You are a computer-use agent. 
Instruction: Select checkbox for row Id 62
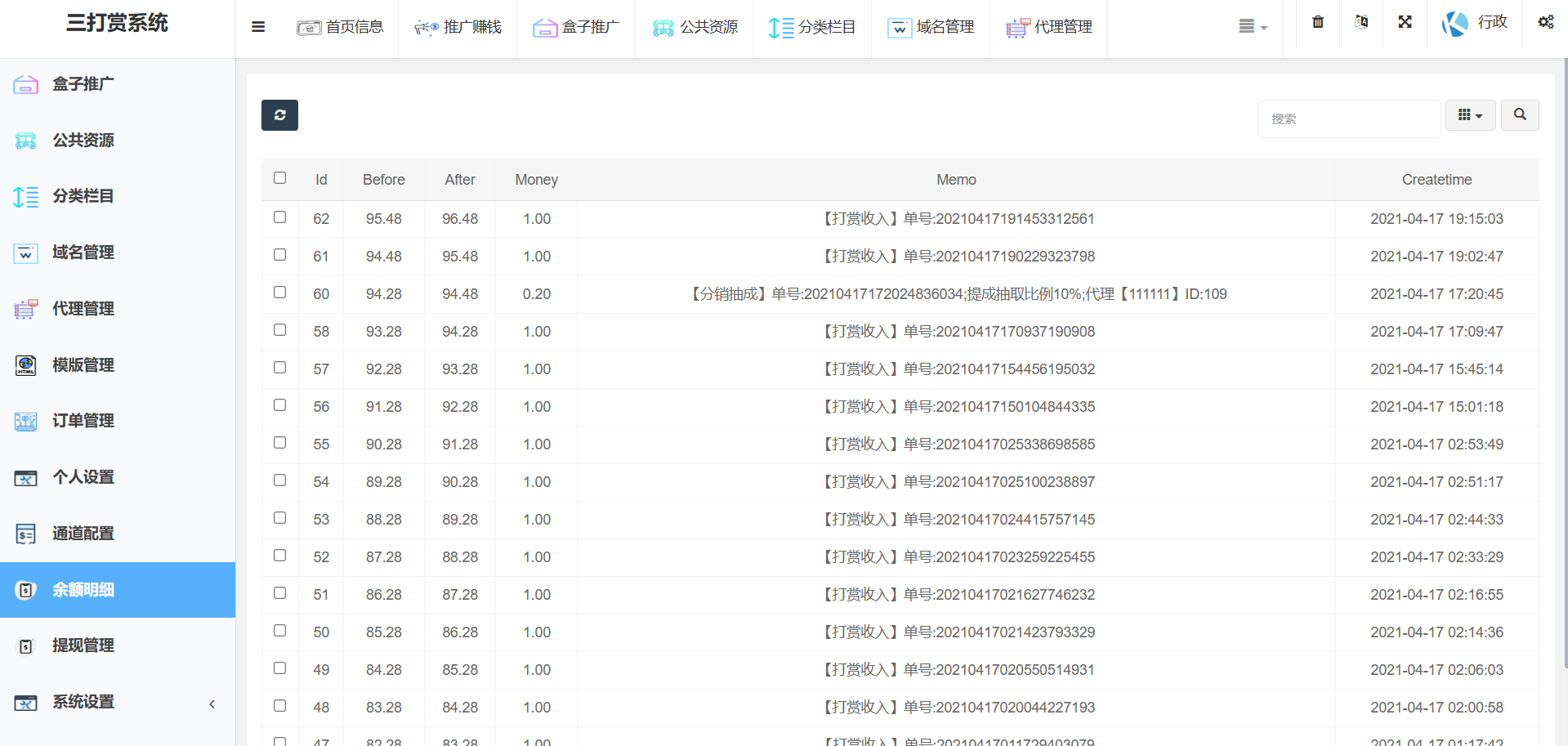coord(280,217)
